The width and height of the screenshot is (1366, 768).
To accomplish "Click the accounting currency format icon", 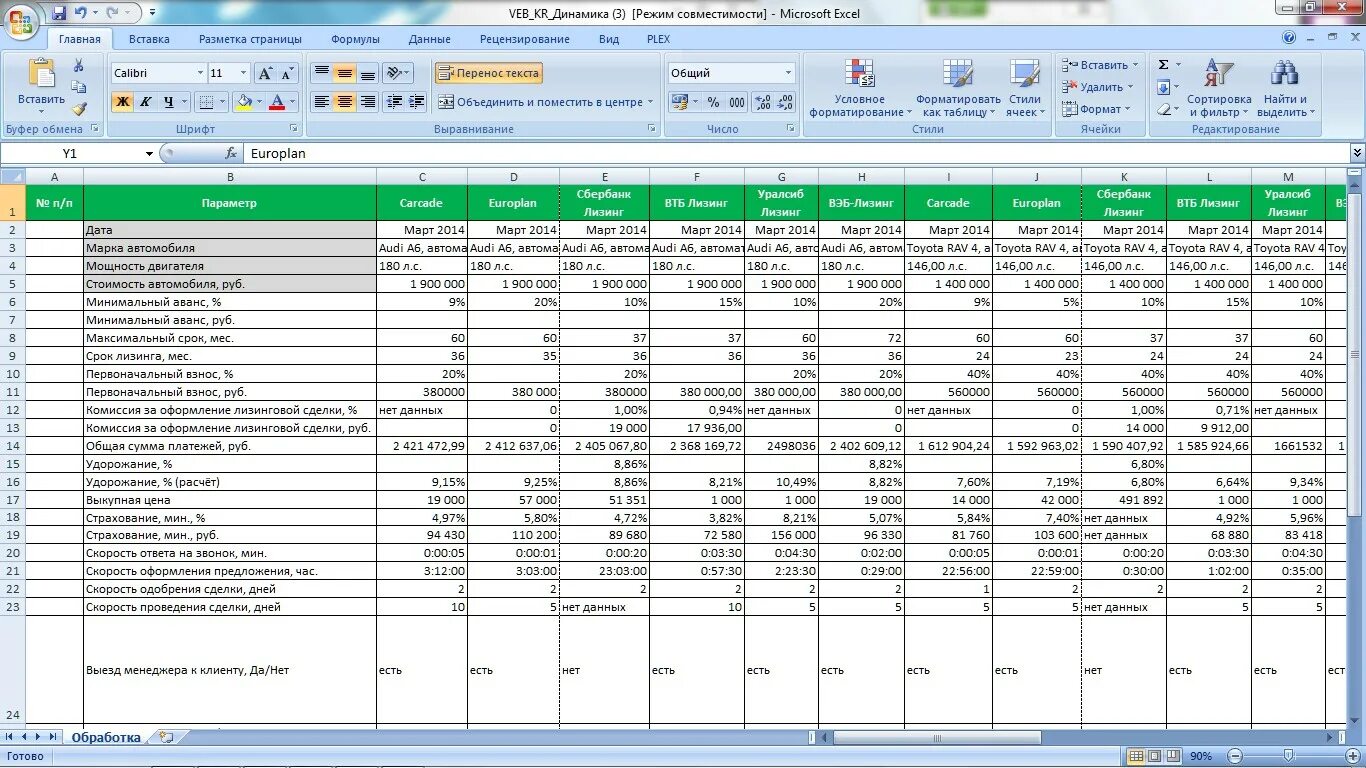I will click(x=680, y=102).
